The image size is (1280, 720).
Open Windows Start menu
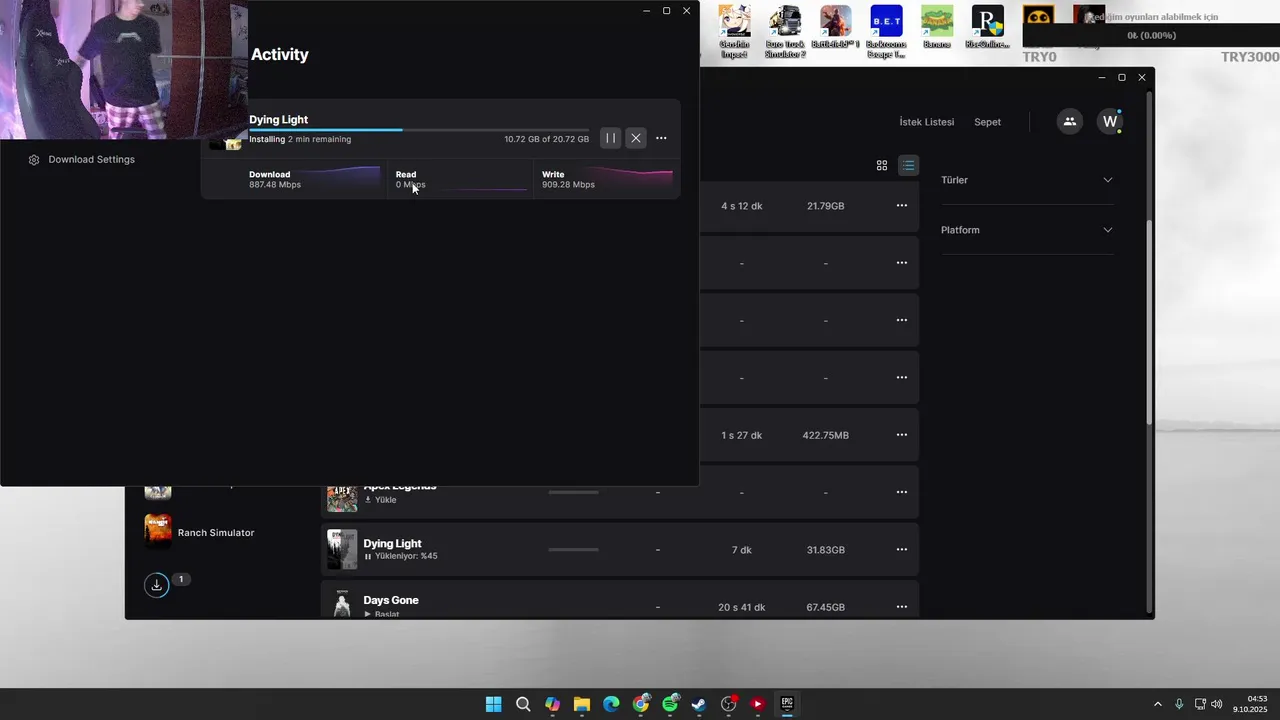click(x=494, y=704)
